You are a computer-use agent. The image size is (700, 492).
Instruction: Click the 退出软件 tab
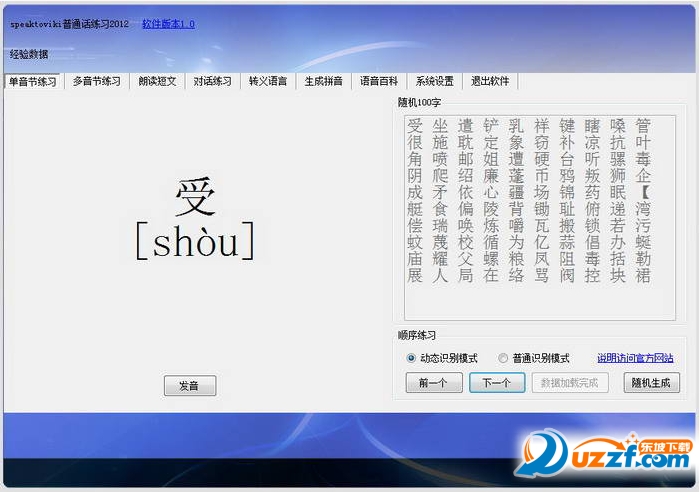(490, 81)
